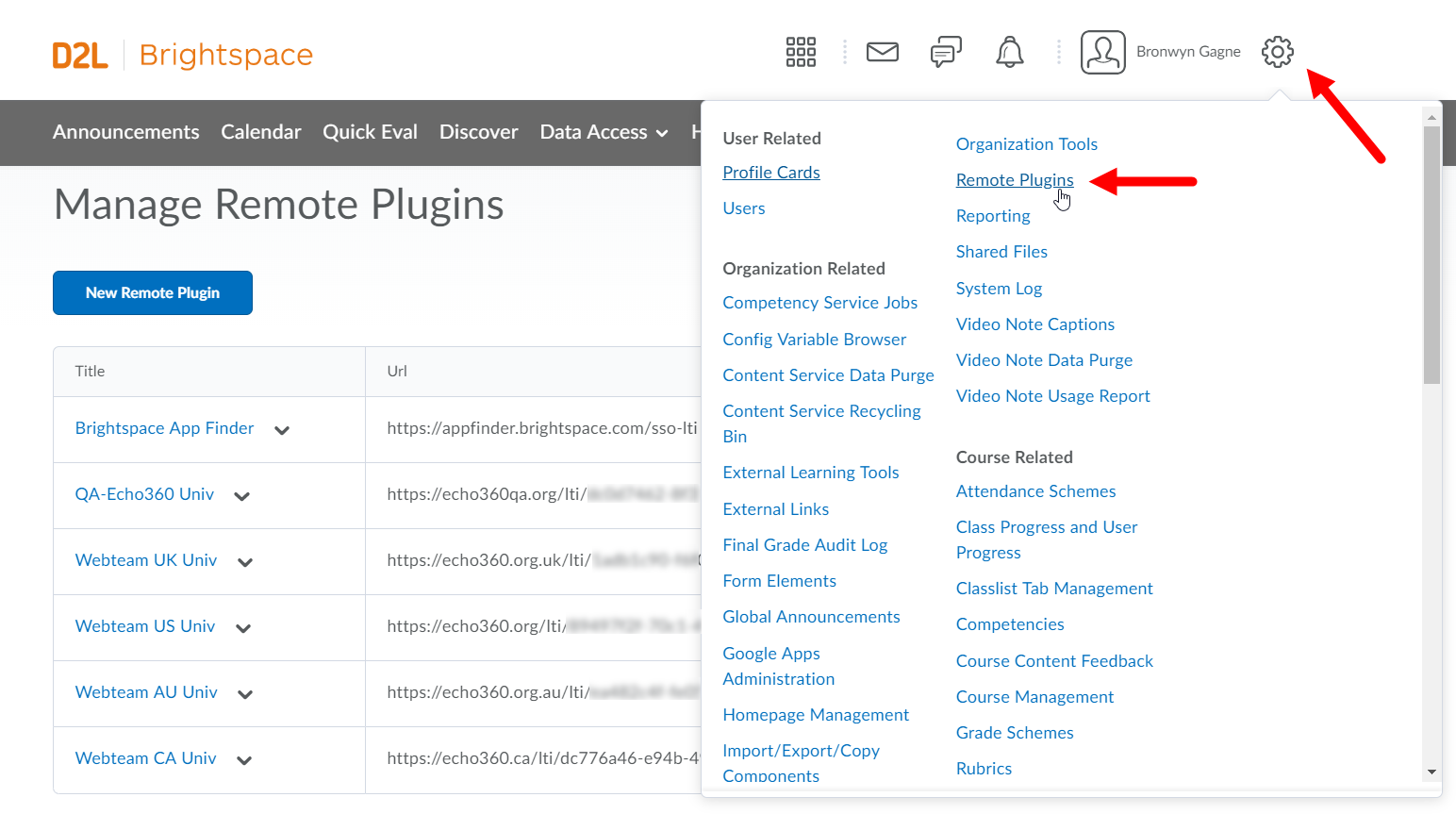Select Remote Plugins in the admin menu

tap(1015, 180)
